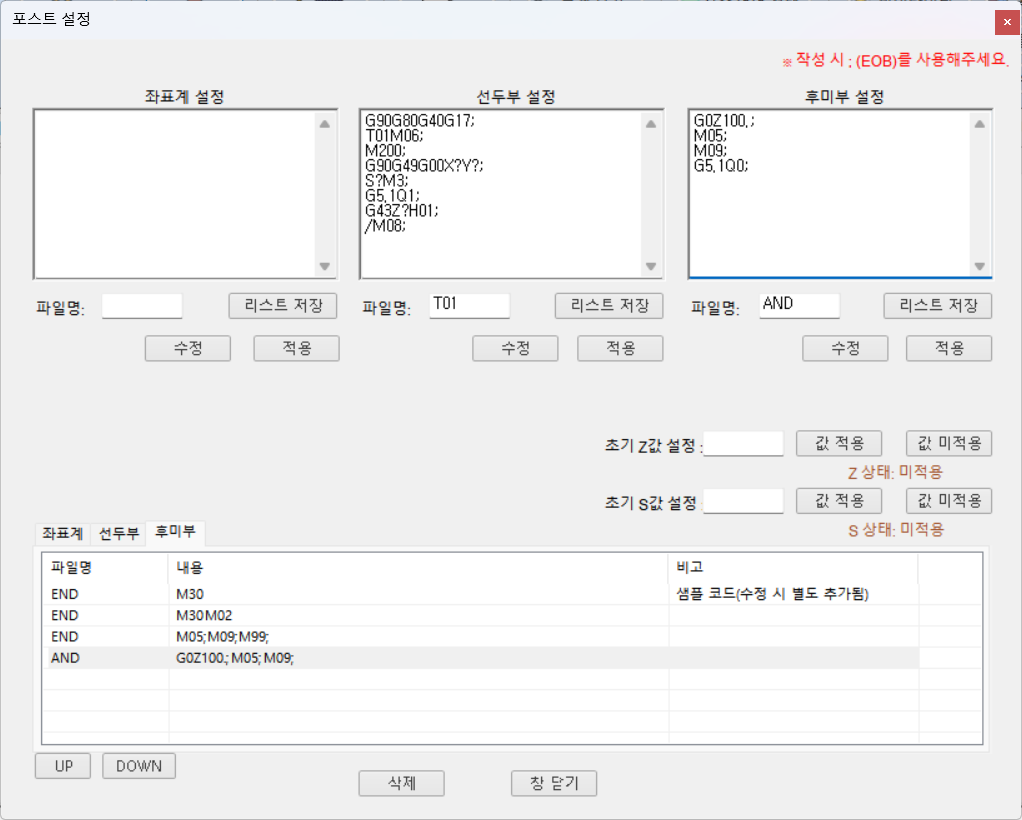Click 값 미적용 for the S value setting
1022x820 pixels.
(947, 500)
